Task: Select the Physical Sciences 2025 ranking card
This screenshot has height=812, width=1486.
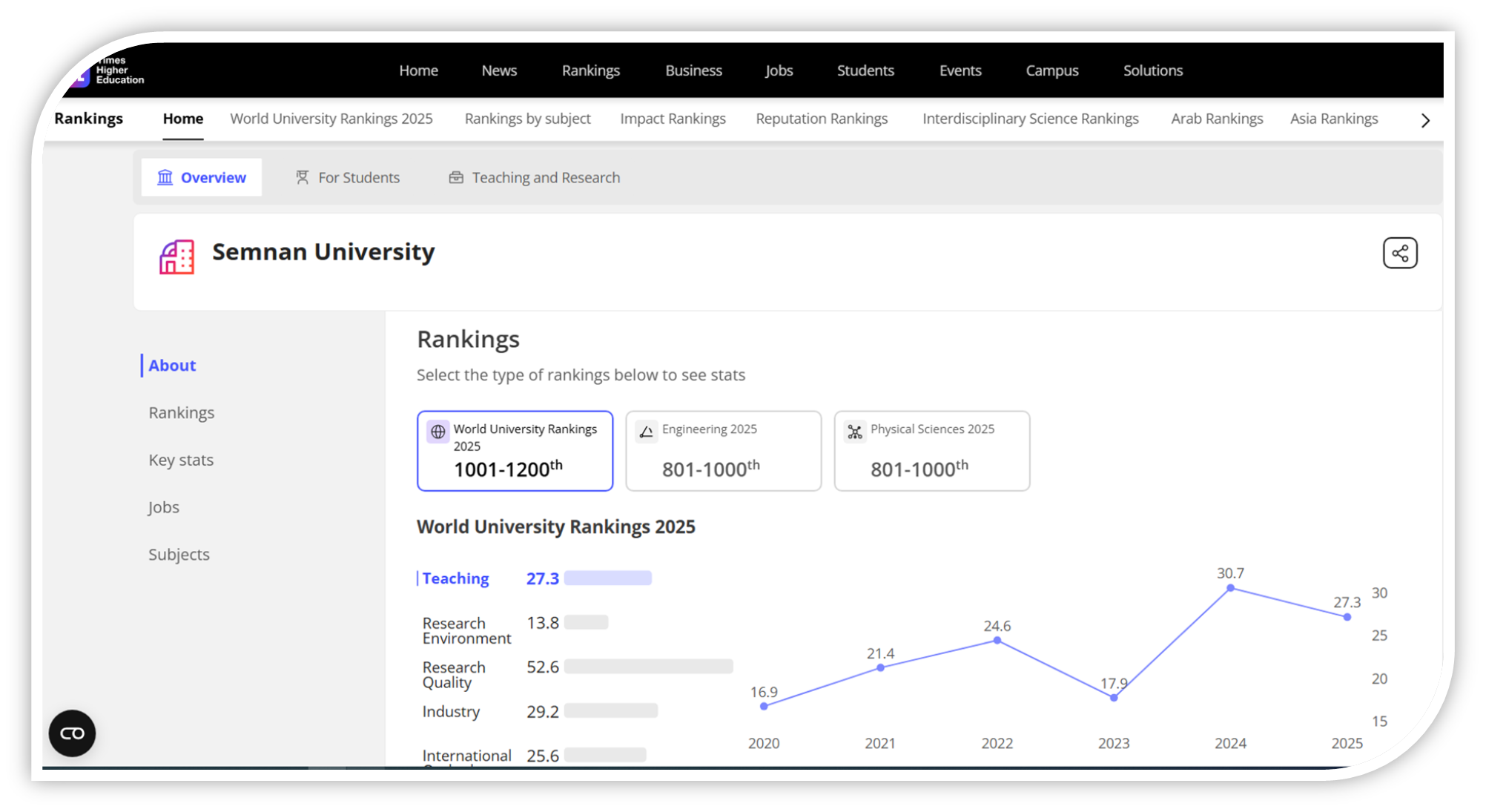Action: coord(931,450)
